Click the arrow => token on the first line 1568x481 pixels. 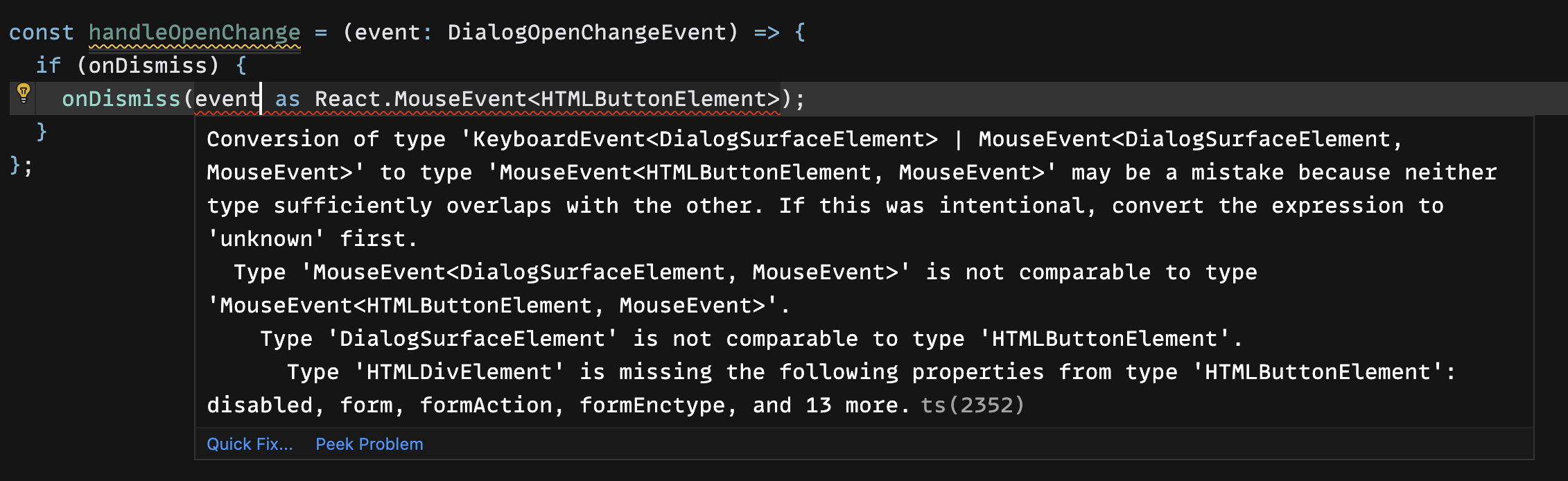tap(767, 32)
